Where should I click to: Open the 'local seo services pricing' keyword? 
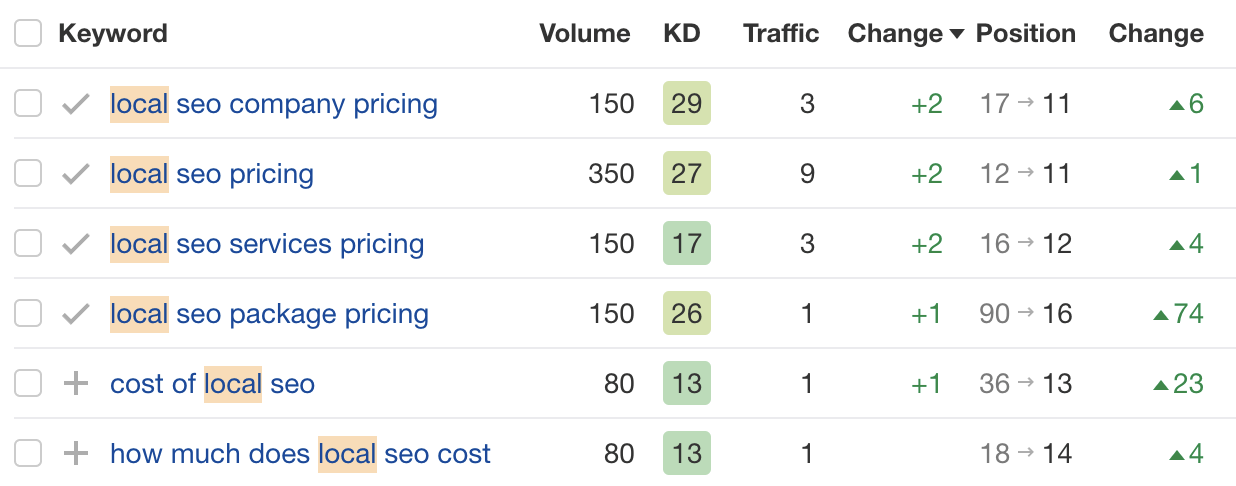[267, 244]
